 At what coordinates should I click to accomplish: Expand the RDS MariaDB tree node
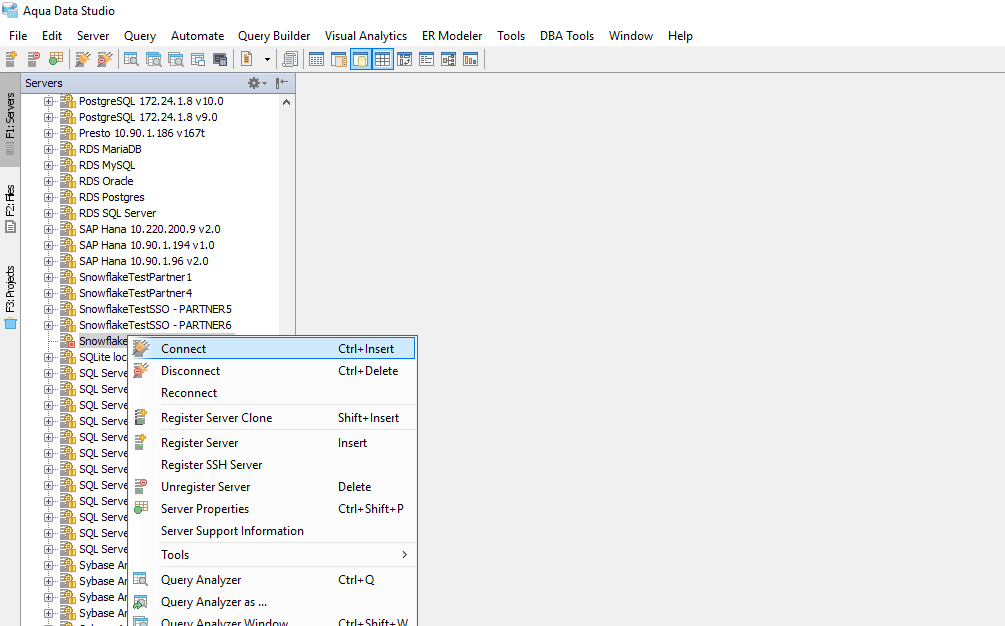pyautogui.click(x=48, y=149)
